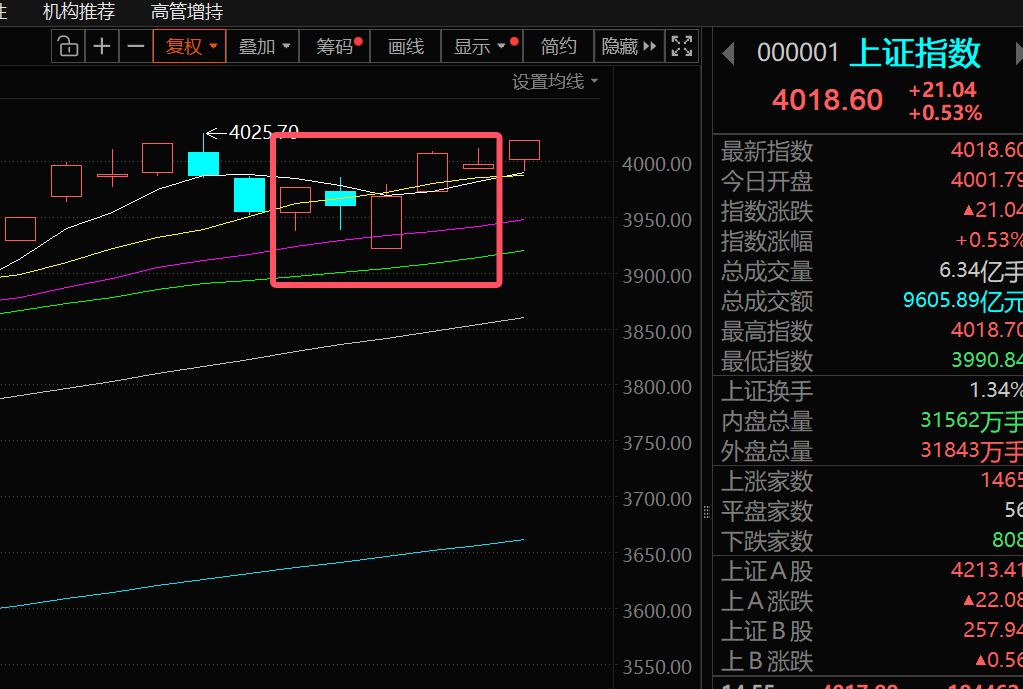Enter fullscreen with the expand icon
This screenshot has height=689, width=1023.
(x=682, y=46)
